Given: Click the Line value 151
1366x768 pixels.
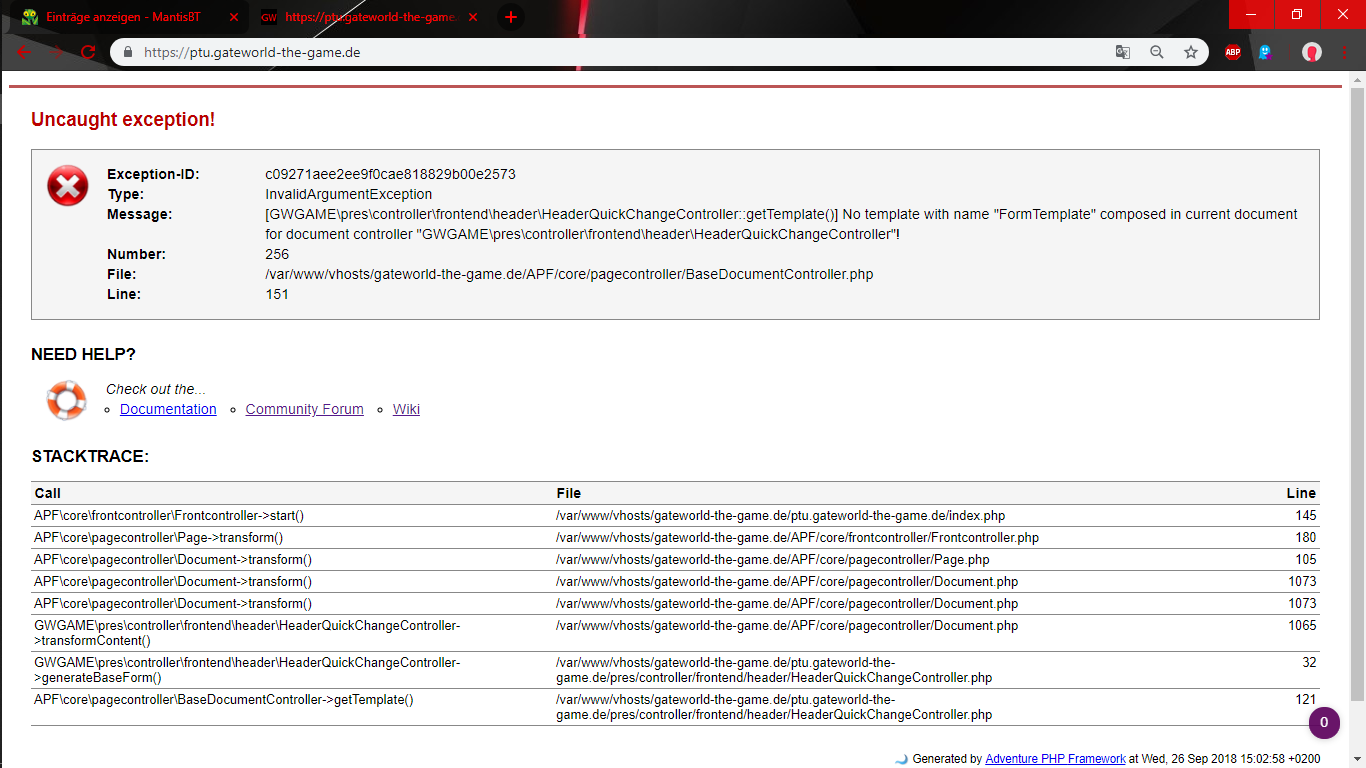Looking at the screenshot, I should pos(277,294).
